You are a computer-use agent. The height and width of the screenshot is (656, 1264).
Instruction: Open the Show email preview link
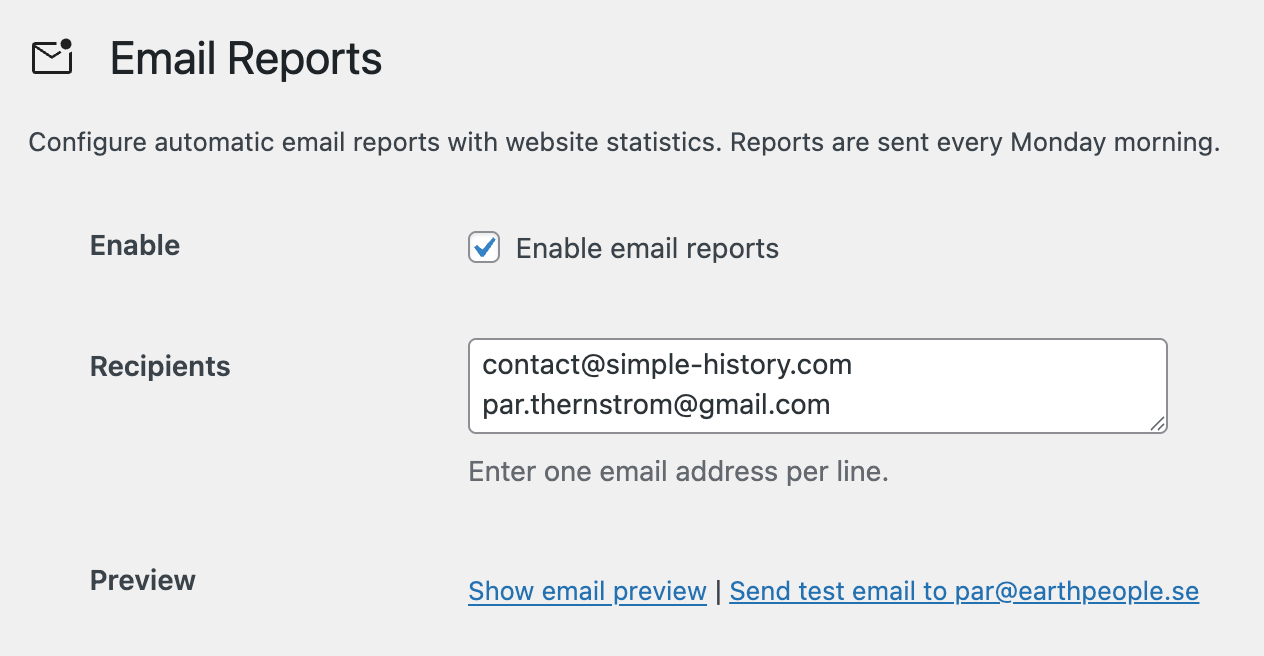point(587,591)
